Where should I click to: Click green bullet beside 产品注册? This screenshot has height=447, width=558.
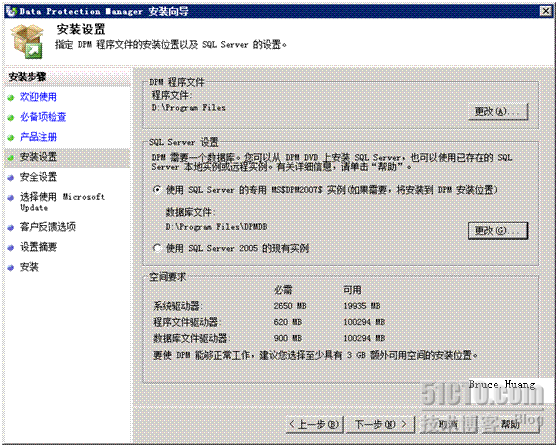point(11,138)
